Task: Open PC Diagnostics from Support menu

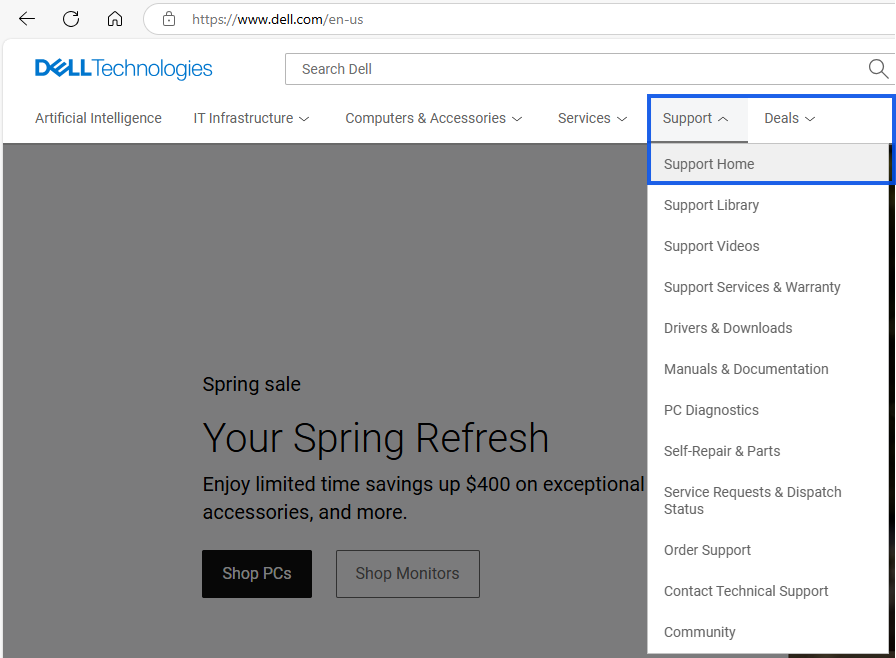Action: (x=711, y=409)
